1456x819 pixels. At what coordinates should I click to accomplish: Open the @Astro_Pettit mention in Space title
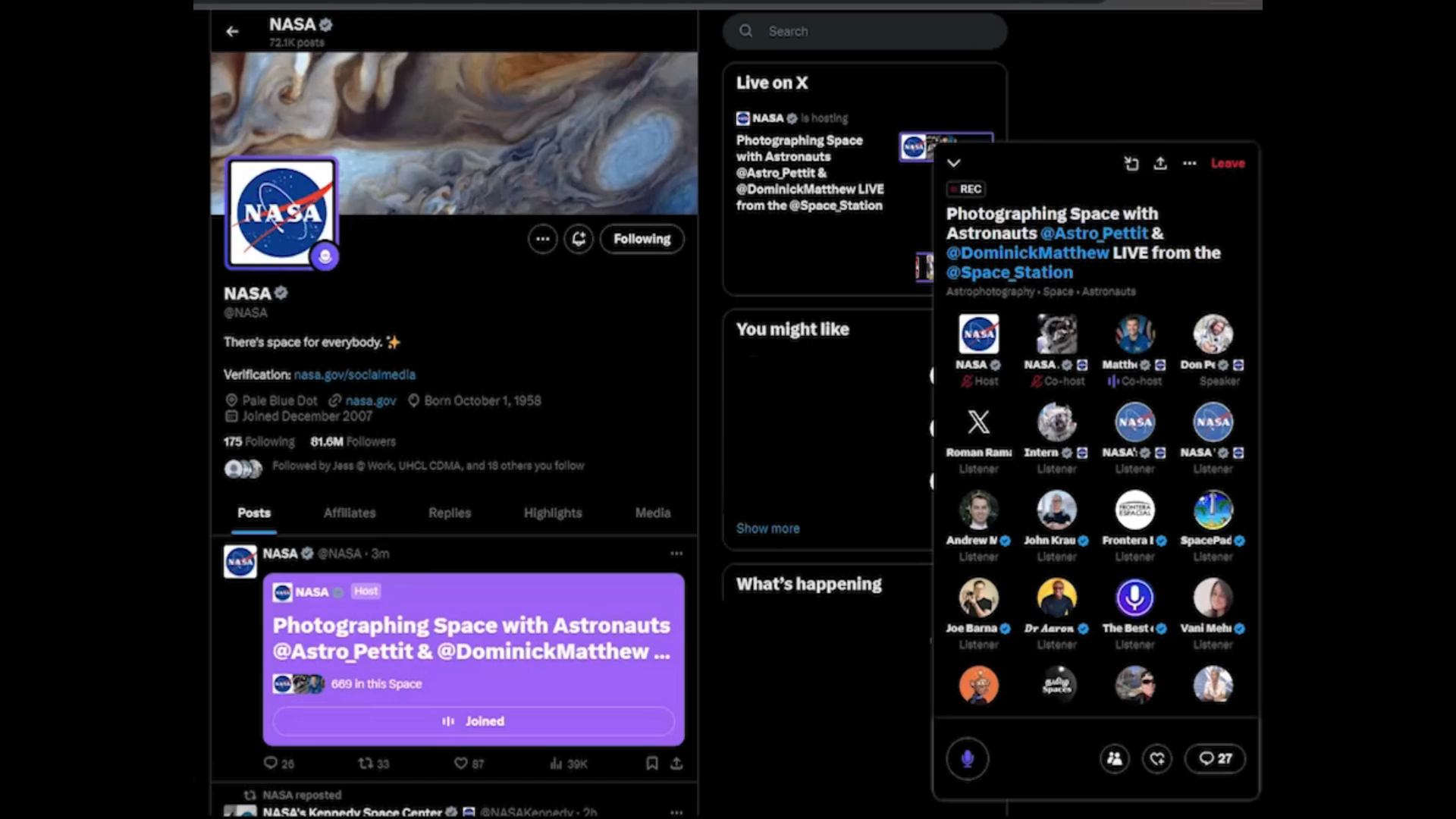click(1094, 234)
